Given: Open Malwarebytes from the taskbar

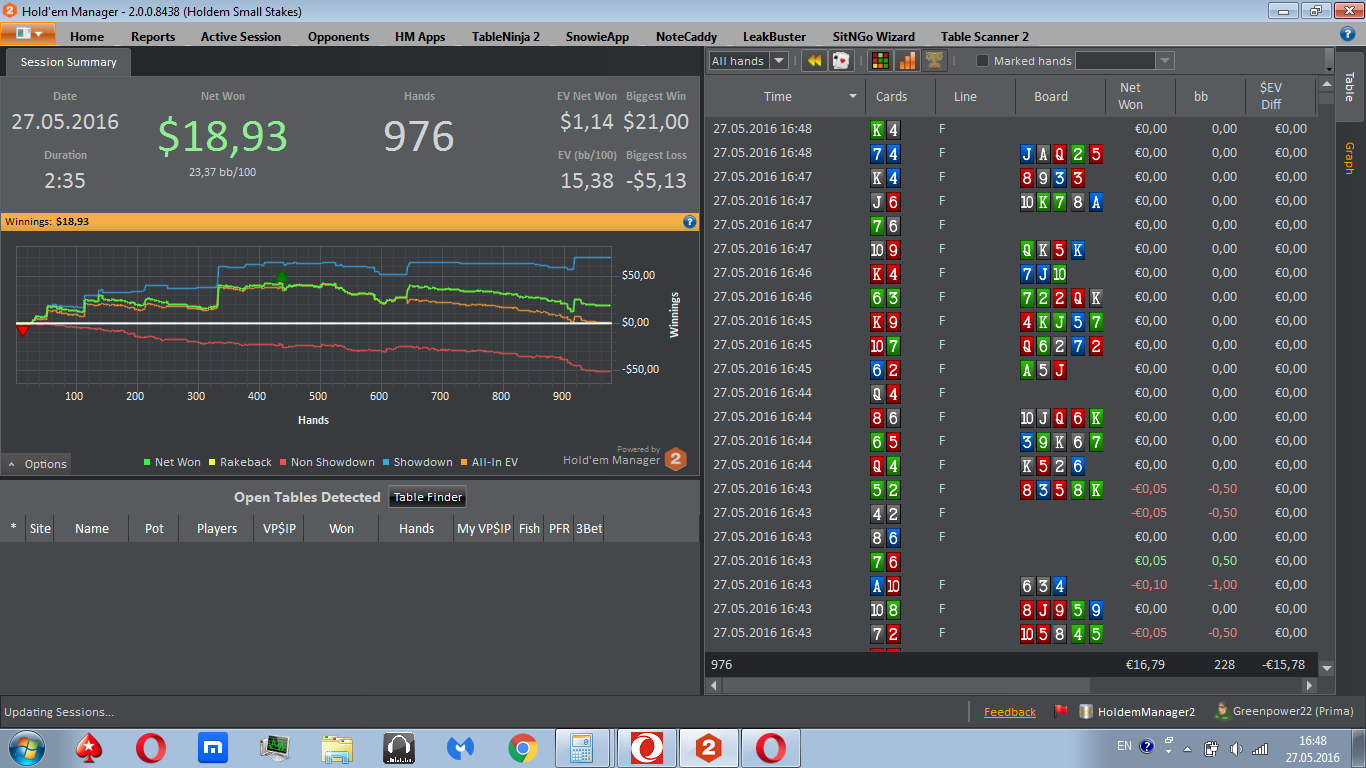Looking at the screenshot, I should point(460,747).
